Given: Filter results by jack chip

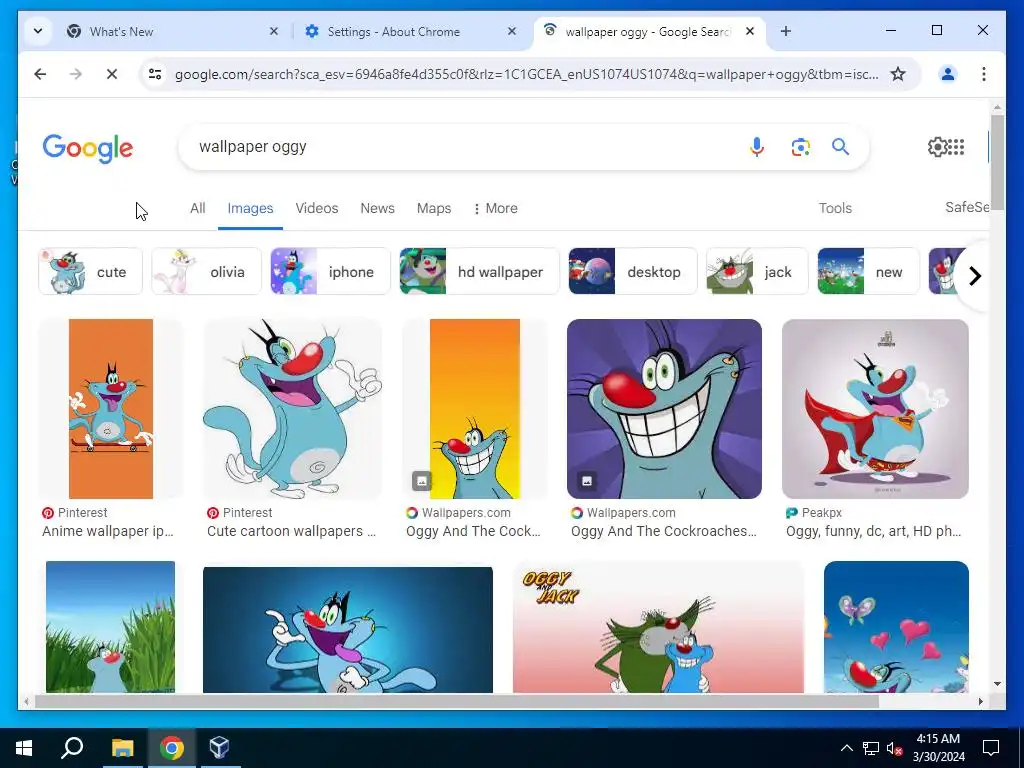Looking at the screenshot, I should (x=757, y=272).
